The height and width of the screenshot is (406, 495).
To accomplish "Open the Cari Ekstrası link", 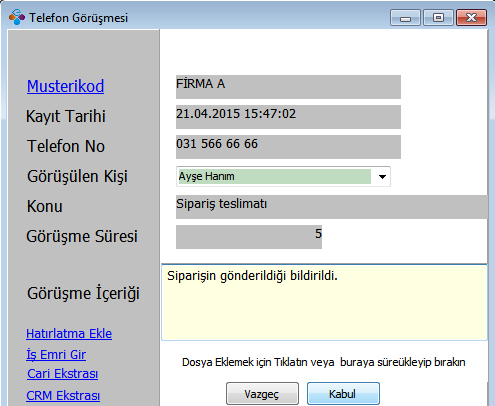I will tap(63, 374).
